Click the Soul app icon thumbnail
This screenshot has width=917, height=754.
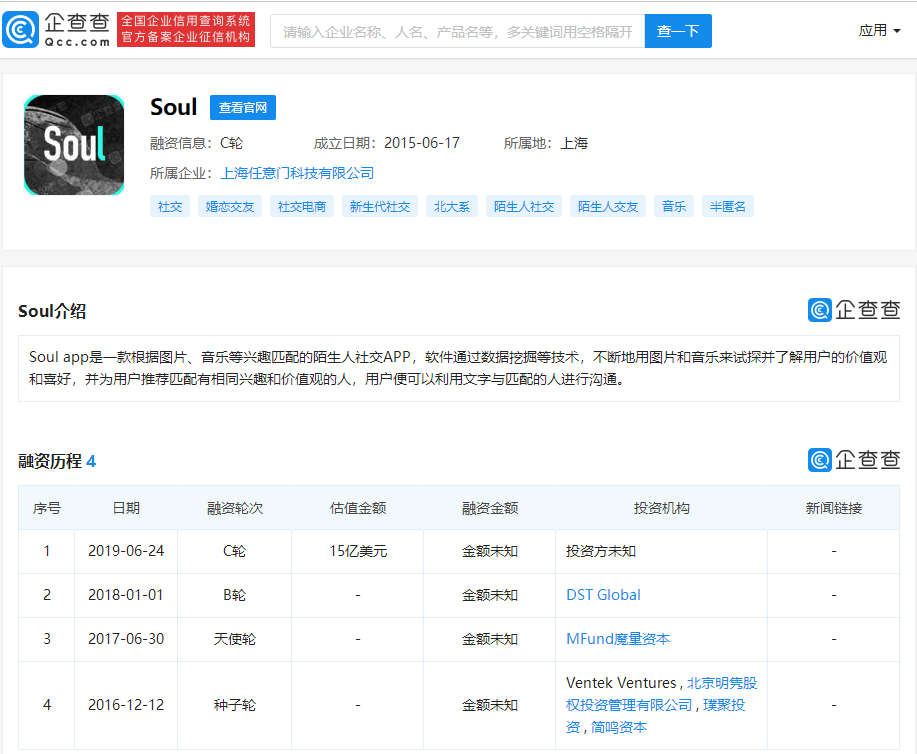(73, 145)
